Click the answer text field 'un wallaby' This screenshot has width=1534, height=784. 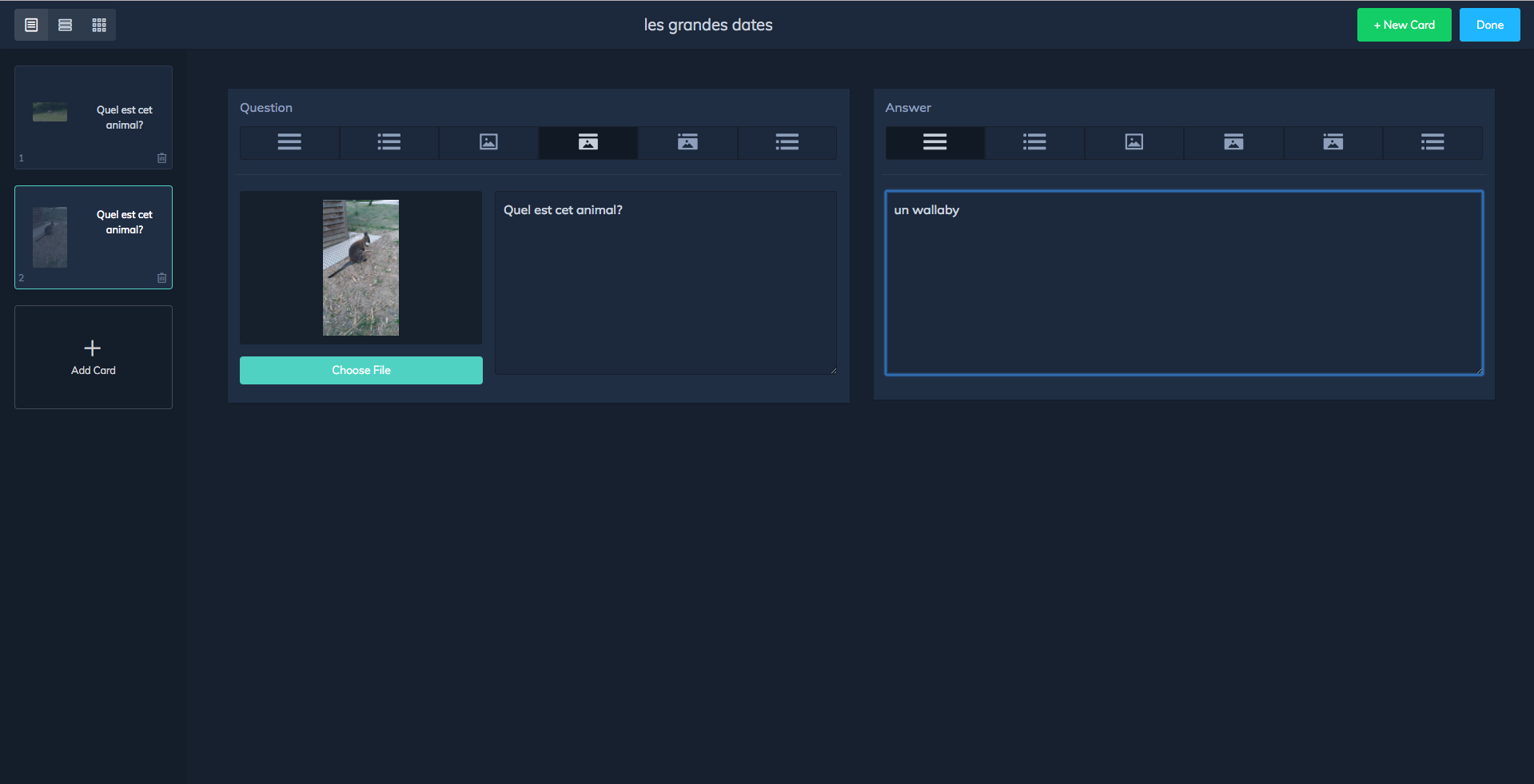[x=1184, y=283]
